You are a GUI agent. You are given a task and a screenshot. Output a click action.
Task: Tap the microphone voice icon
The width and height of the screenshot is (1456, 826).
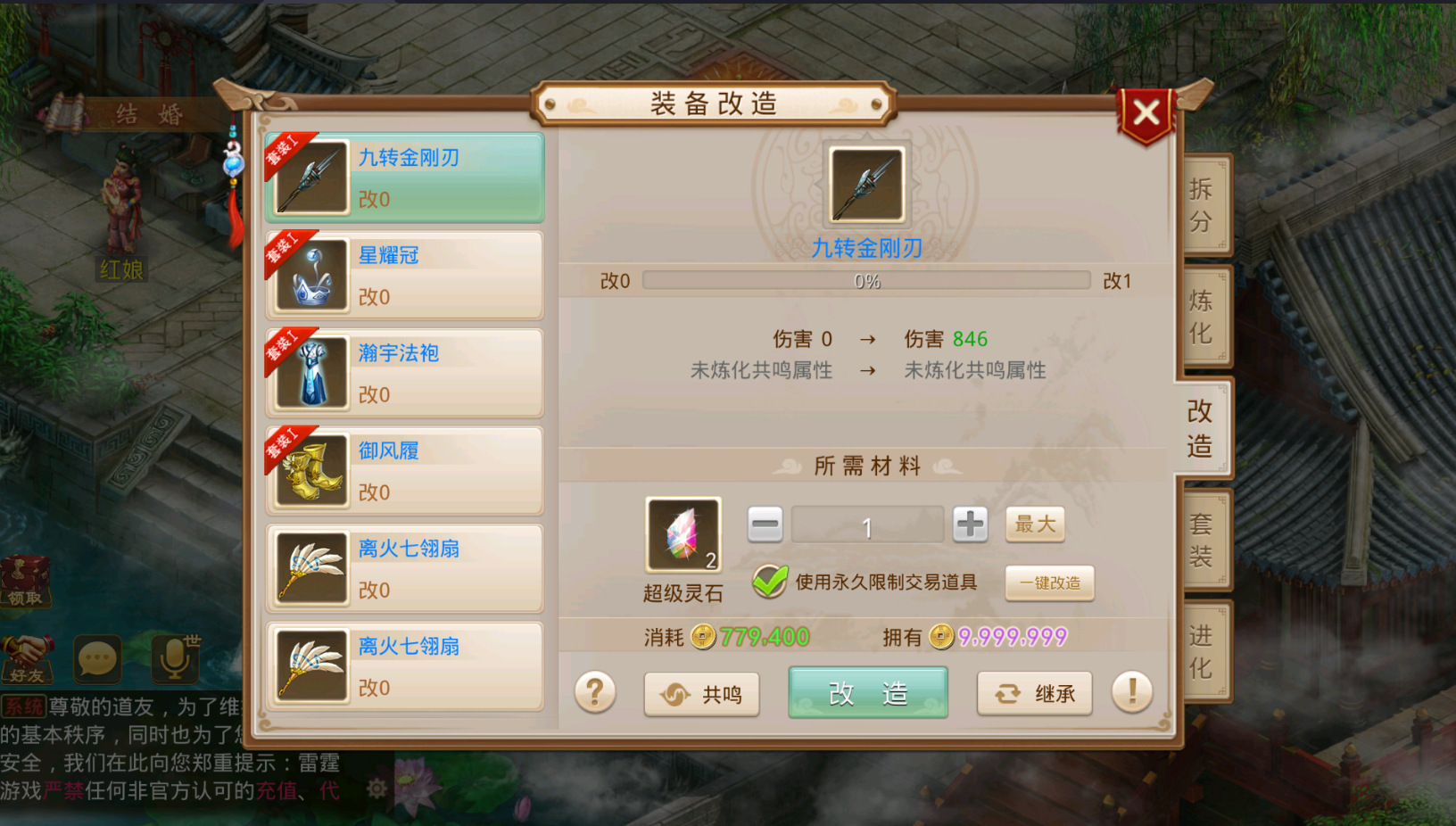pyautogui.click(x=175, y=659)
